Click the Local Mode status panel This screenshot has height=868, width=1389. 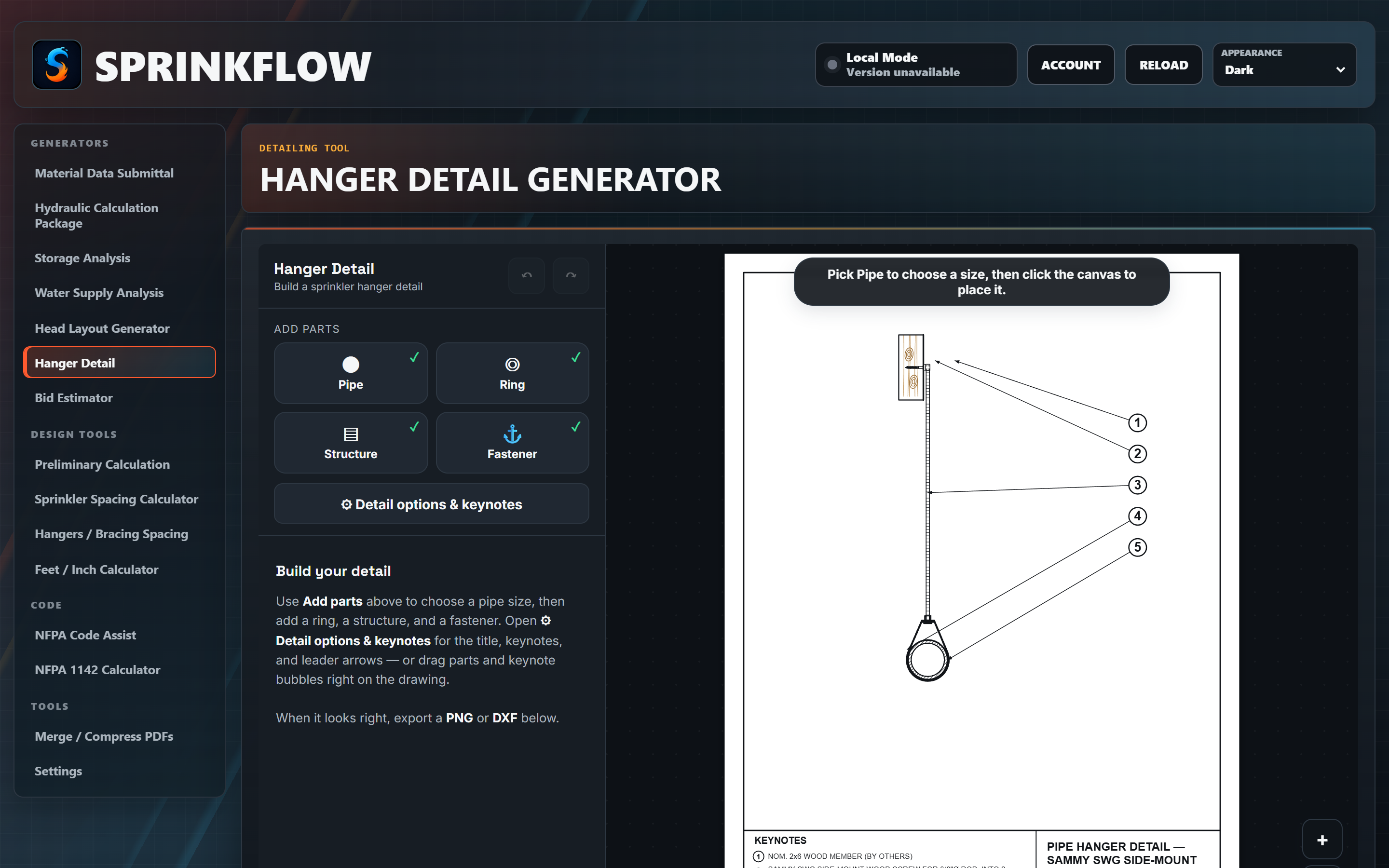click(x=916, y=65)
